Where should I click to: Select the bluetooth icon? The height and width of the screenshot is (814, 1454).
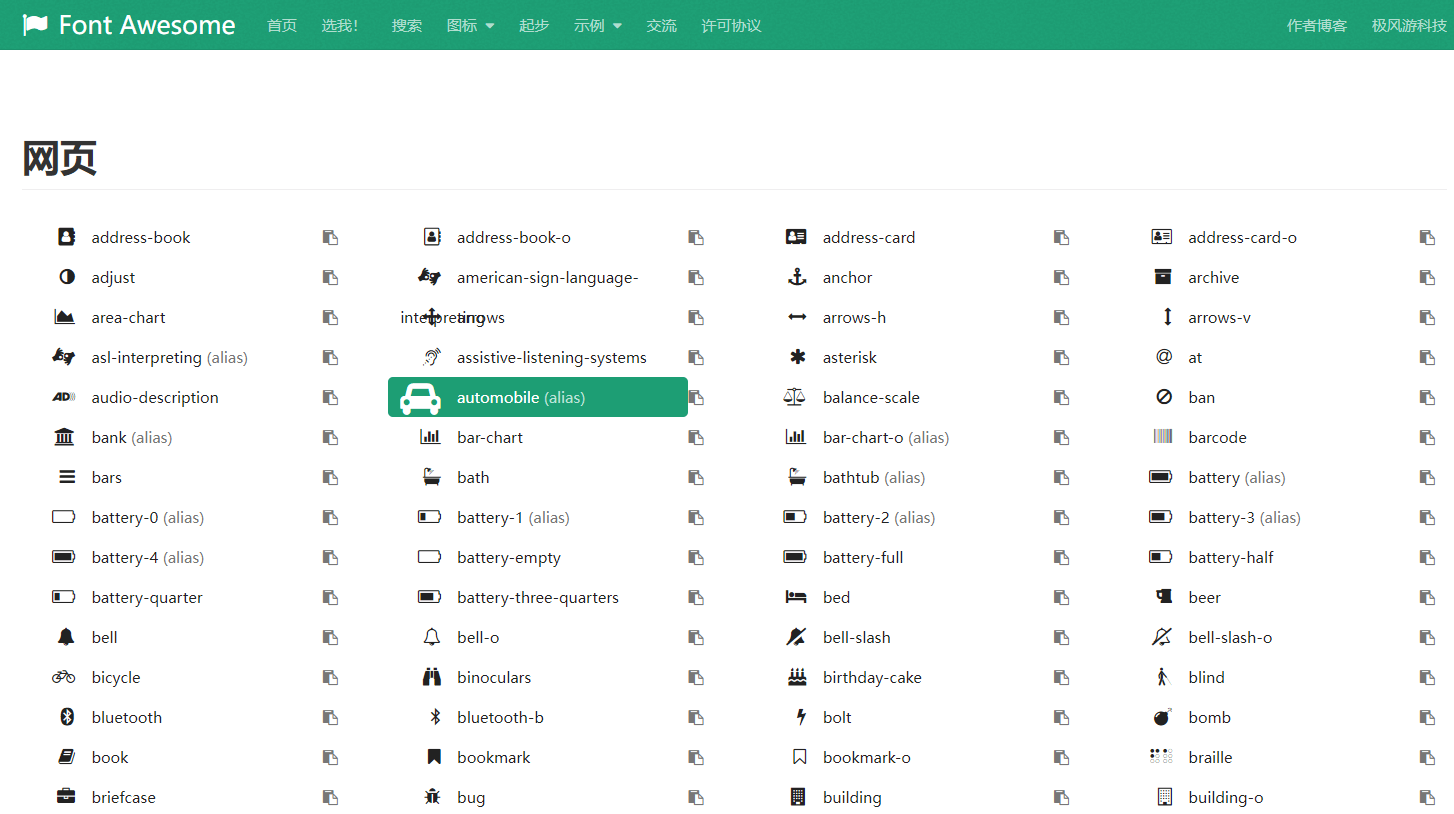(68, 717)
